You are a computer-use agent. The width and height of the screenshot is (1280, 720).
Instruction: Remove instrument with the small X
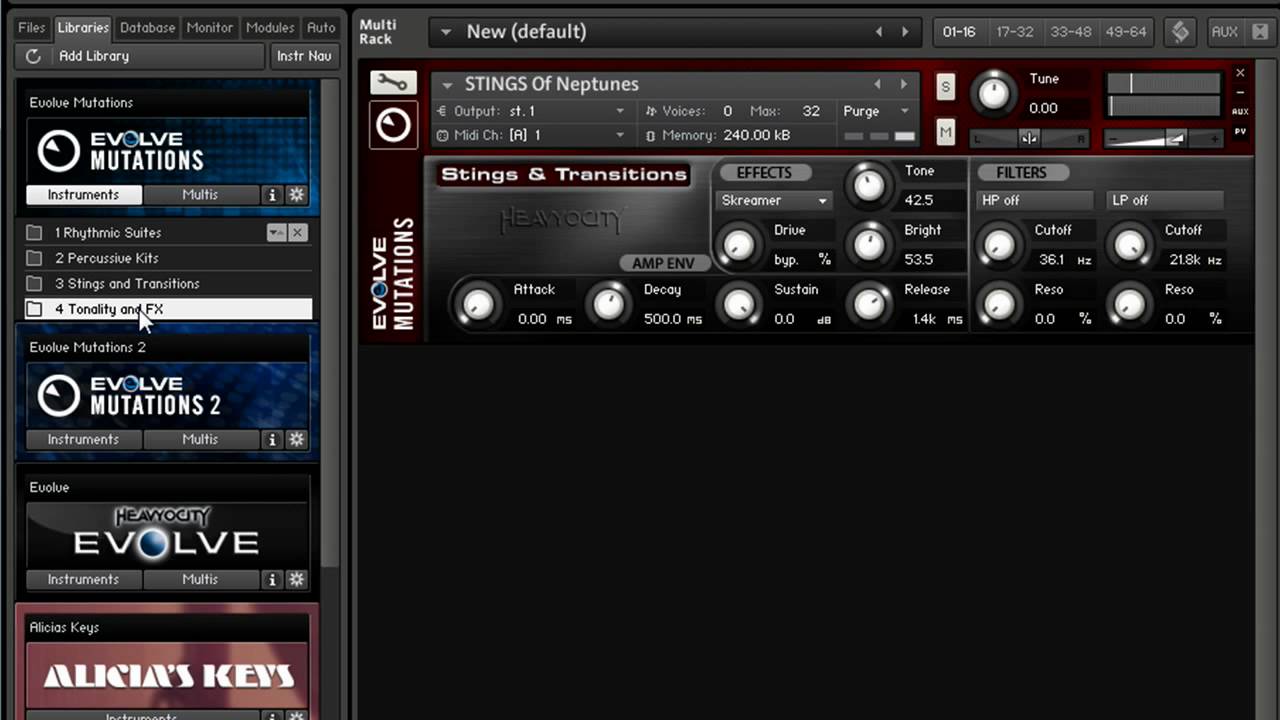pyautogui.click(x=1240, y=73)
